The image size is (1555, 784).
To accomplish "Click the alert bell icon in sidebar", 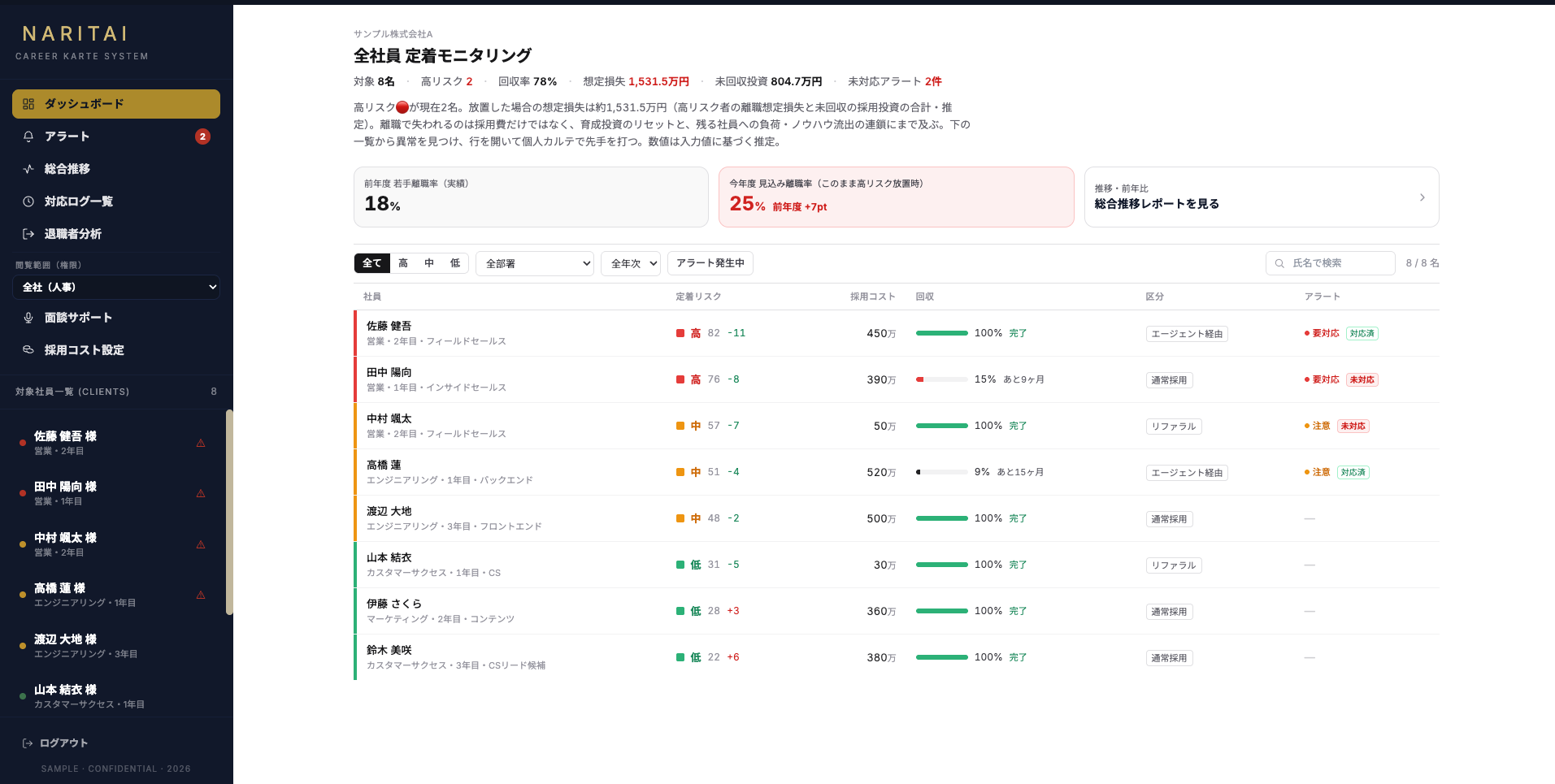I will [28, 136].
